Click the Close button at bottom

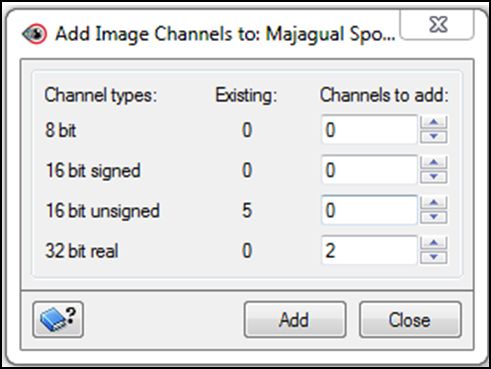(410, 320)
